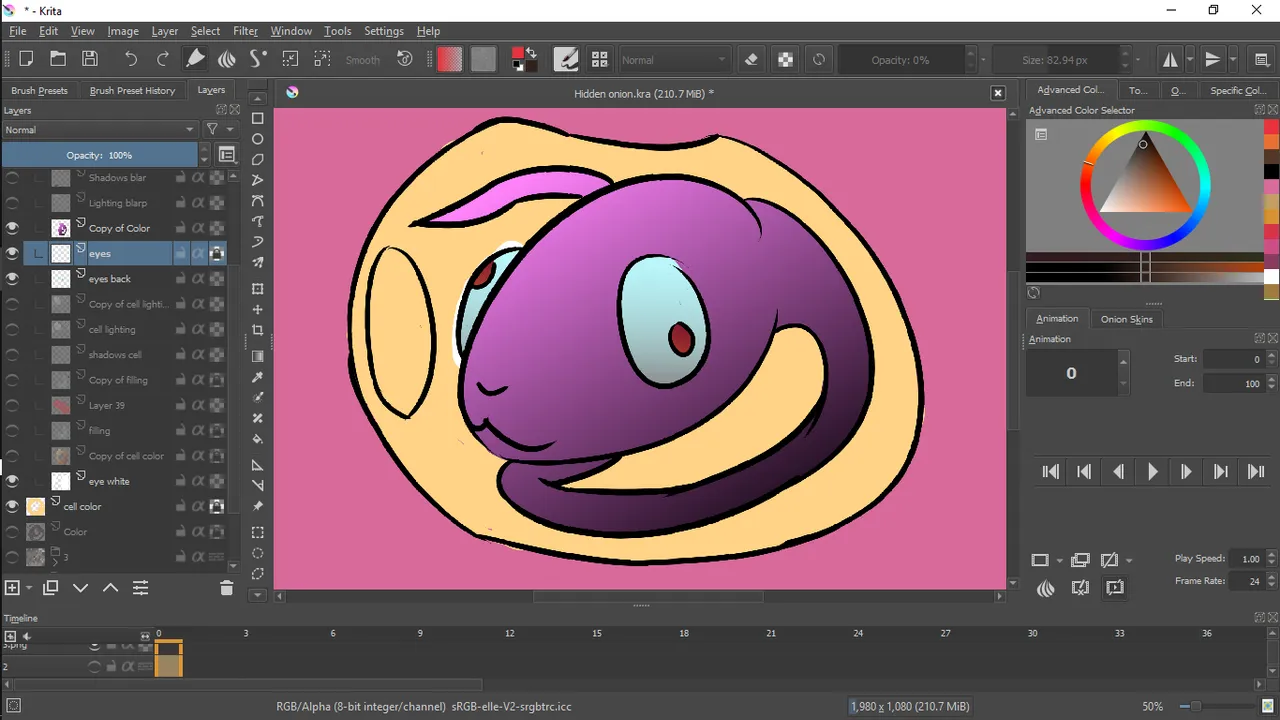Viewport: 1280px width, 720px height.
Task: Save the document with floppy icon
Action: (x=90, y=59)
